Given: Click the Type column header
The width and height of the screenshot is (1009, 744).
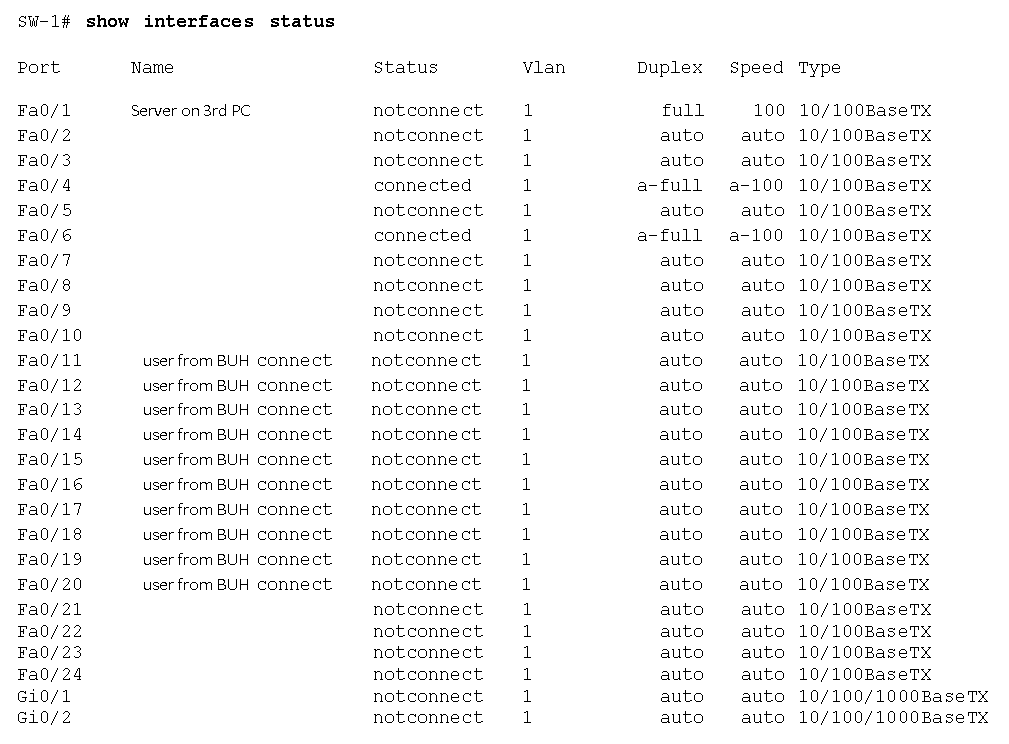Looking at the screenshot, I should (819, 68).
